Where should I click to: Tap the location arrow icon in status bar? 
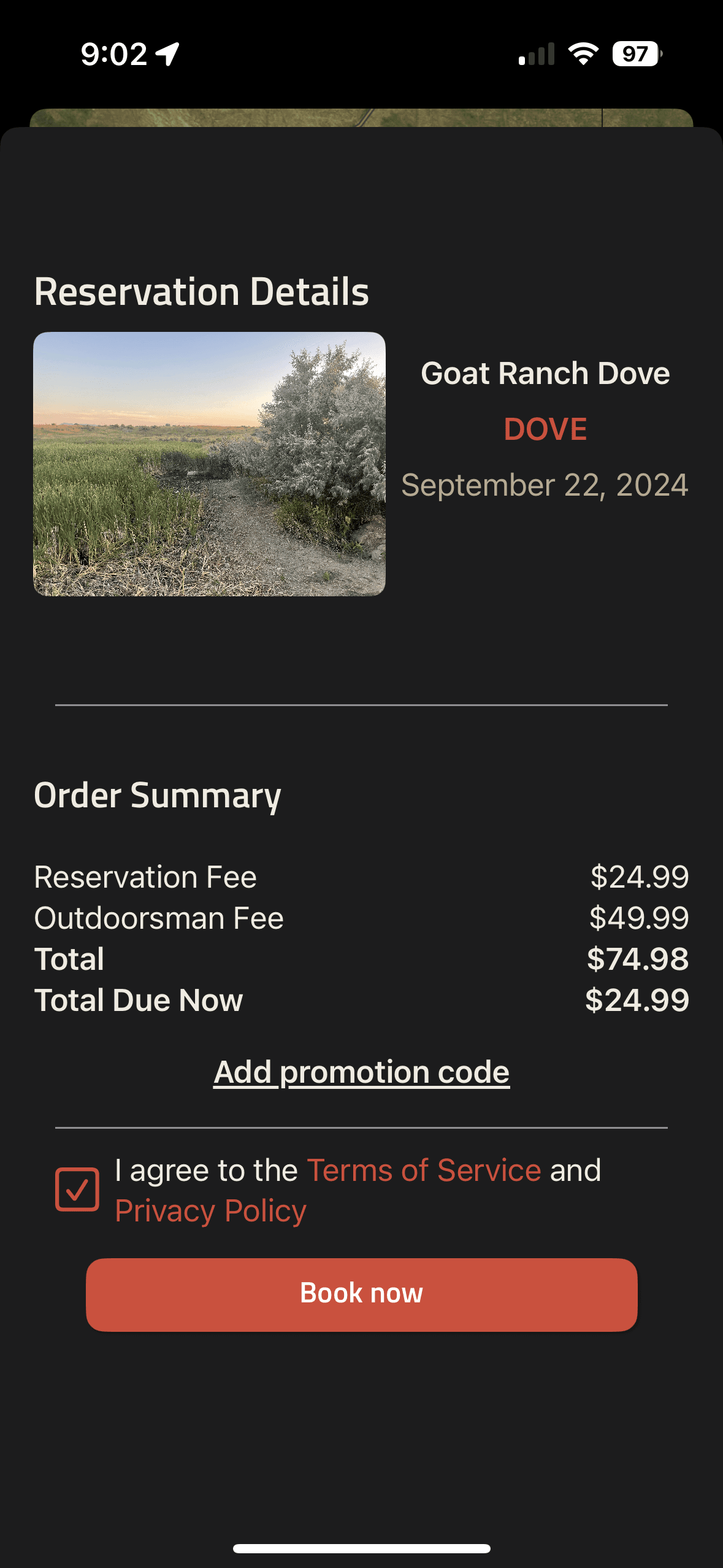point(167,54)
